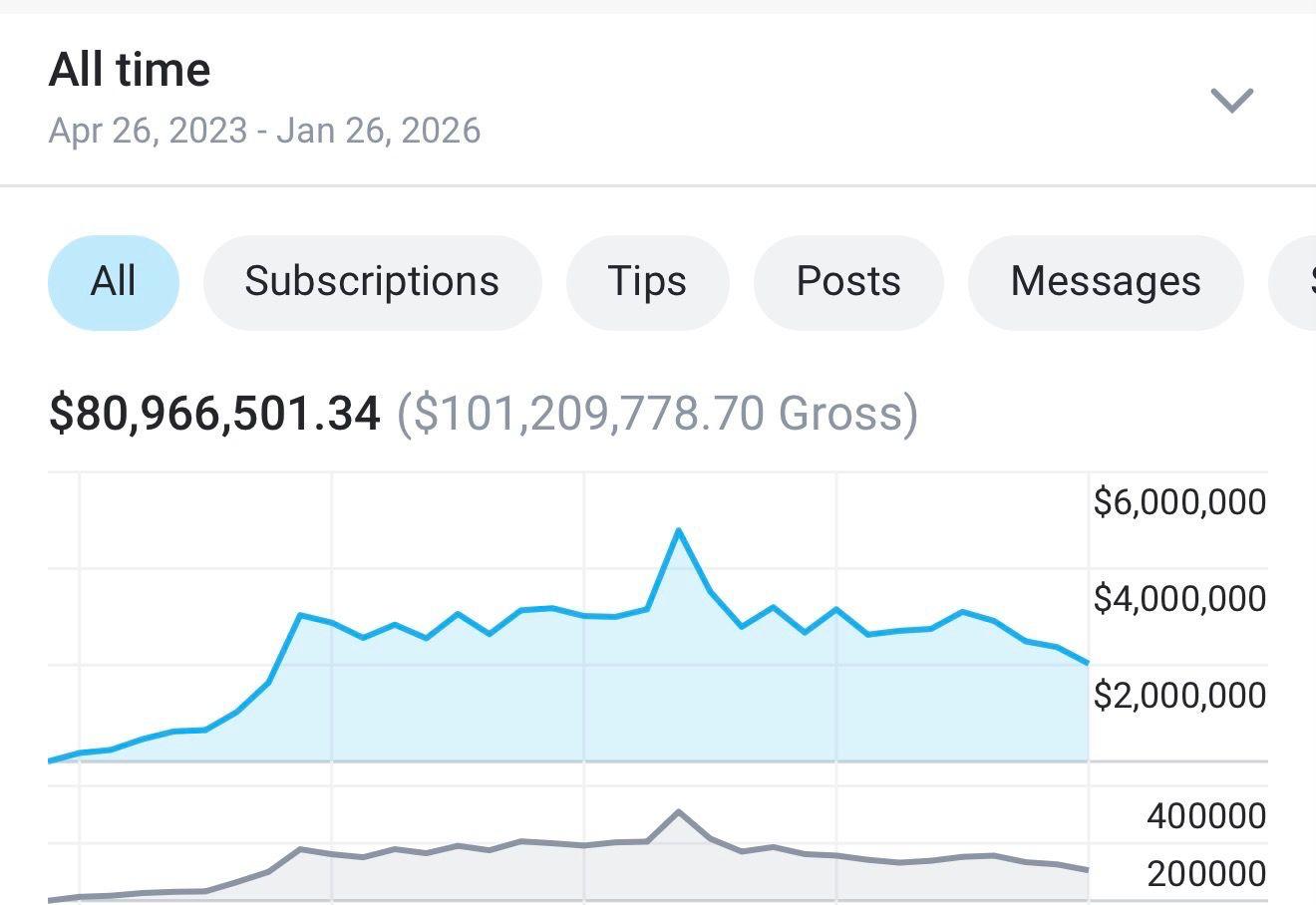Open the Messages earnings filter
The image size is (1316, 905).
click(x=1106, y=282)
